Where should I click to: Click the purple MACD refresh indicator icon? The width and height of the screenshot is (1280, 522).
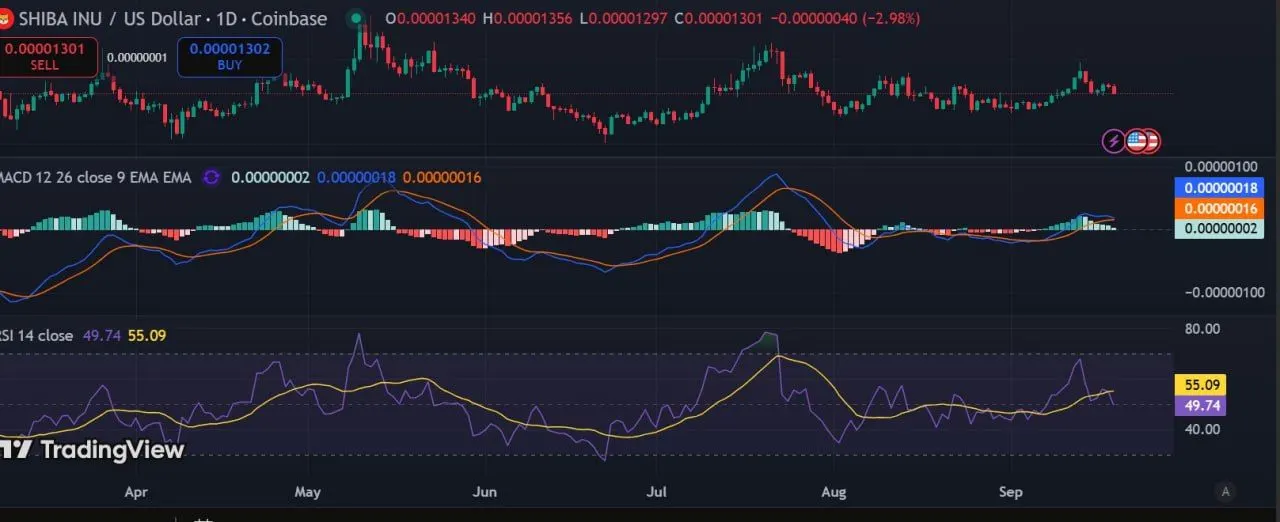tap(211, 177)
